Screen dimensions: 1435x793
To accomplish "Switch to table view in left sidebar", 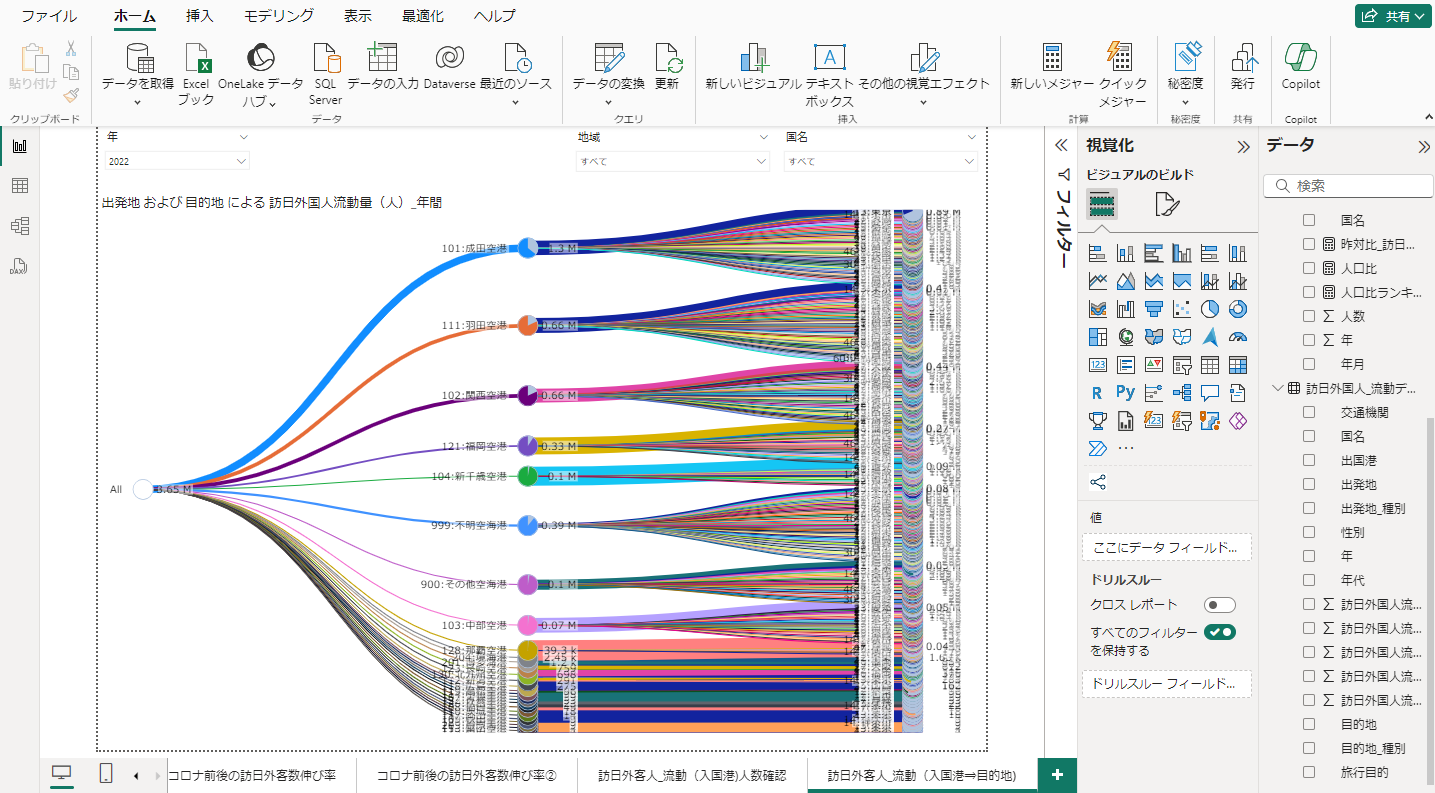I will coord(19,186).
